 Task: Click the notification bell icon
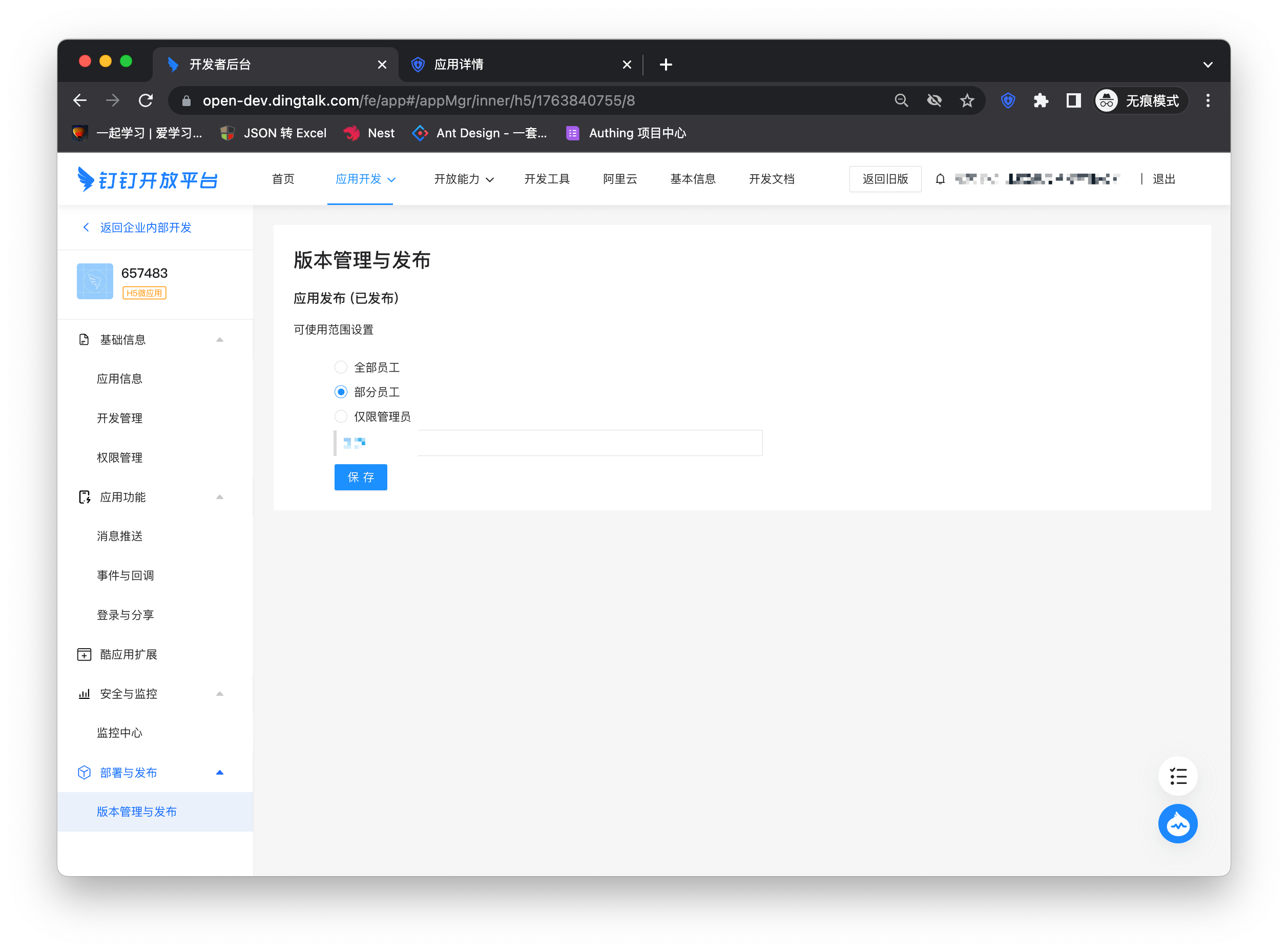click(940, 179)
